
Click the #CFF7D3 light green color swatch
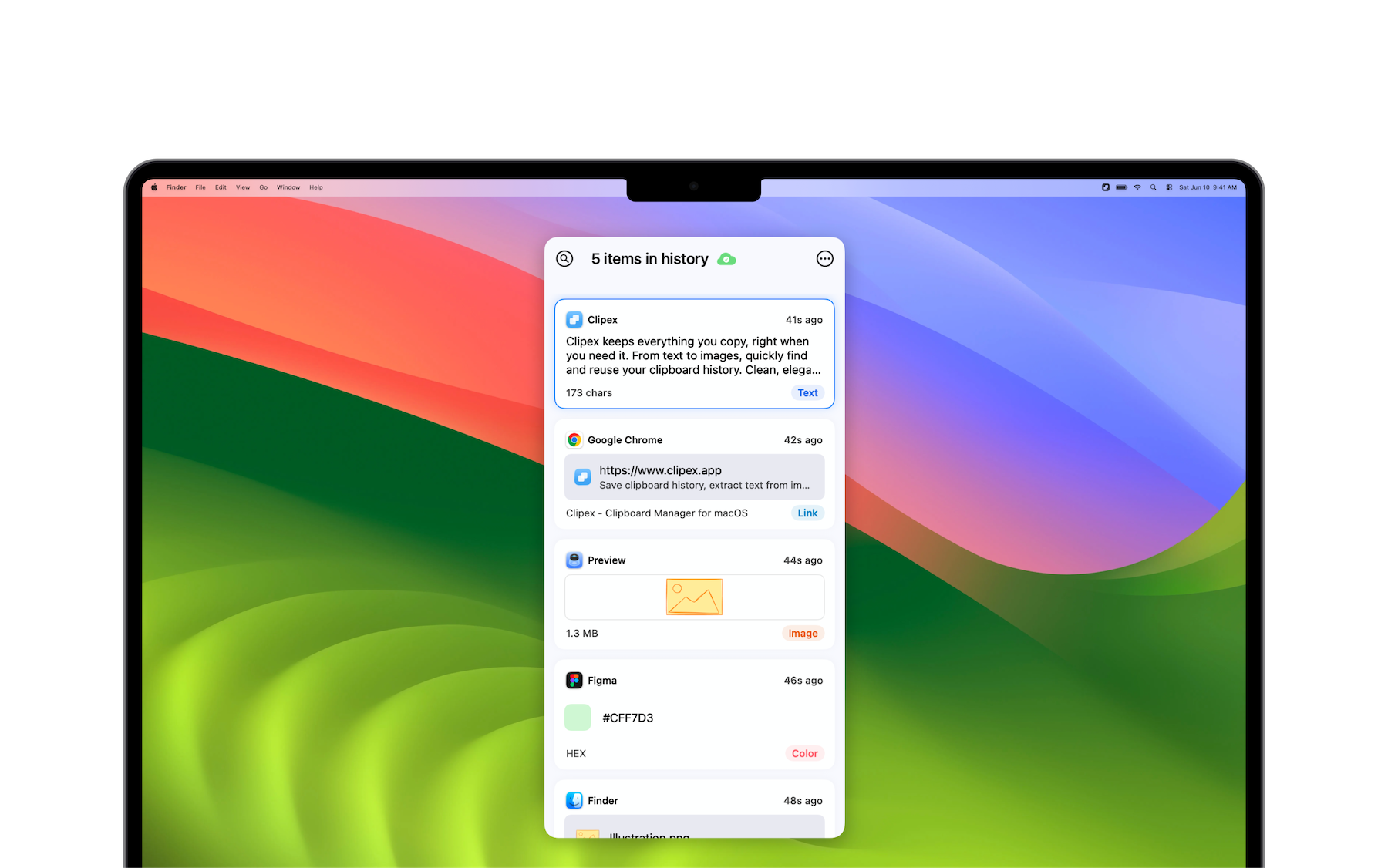click(578, 718)
